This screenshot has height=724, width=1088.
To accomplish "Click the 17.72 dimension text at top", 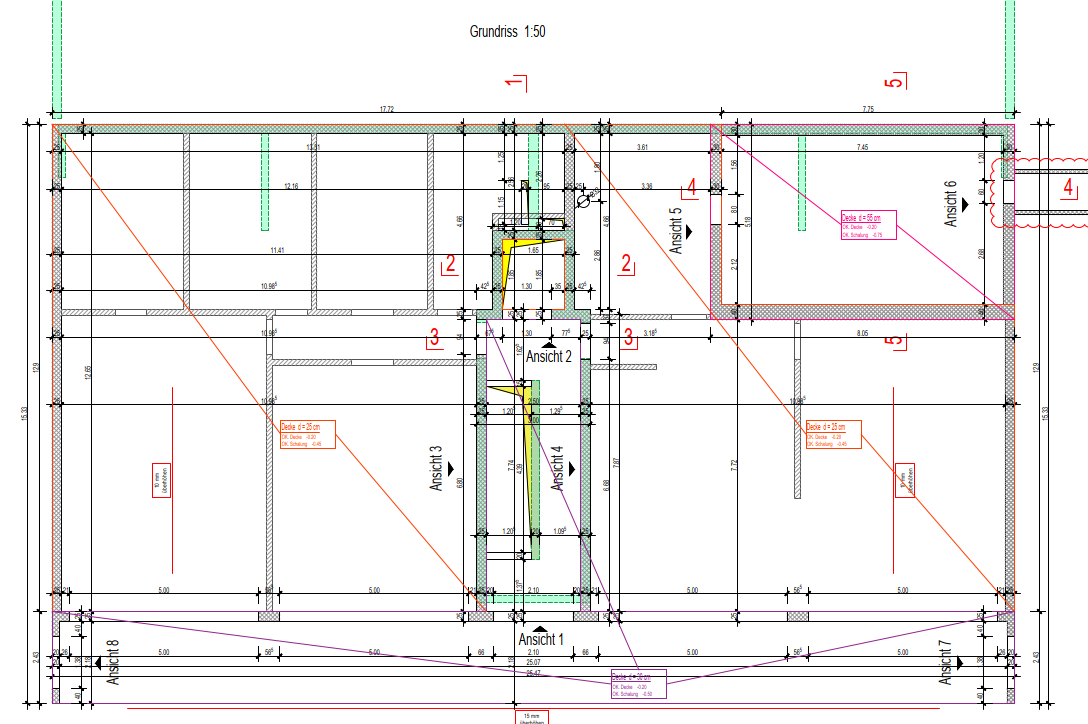I will [x=386, y=109].
